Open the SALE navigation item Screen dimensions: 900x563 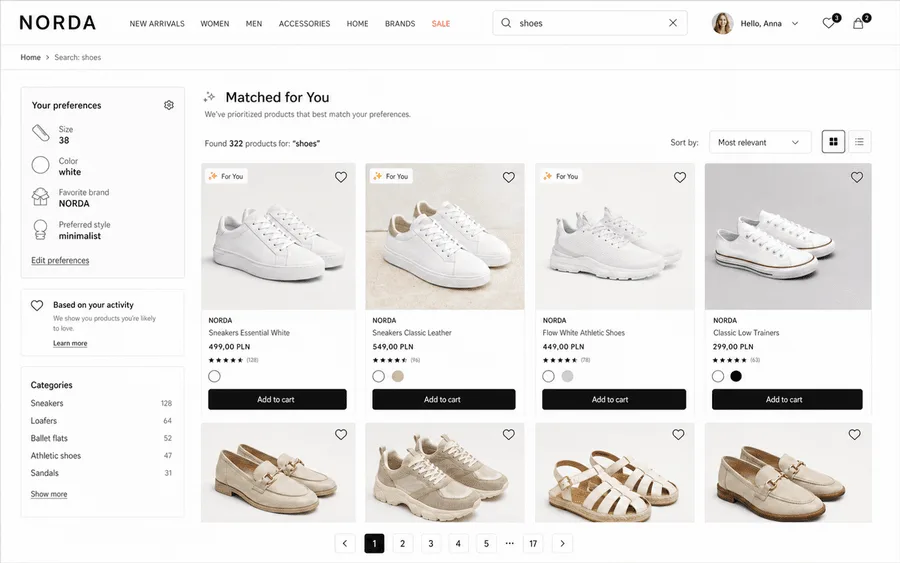[x=441, y=24]
